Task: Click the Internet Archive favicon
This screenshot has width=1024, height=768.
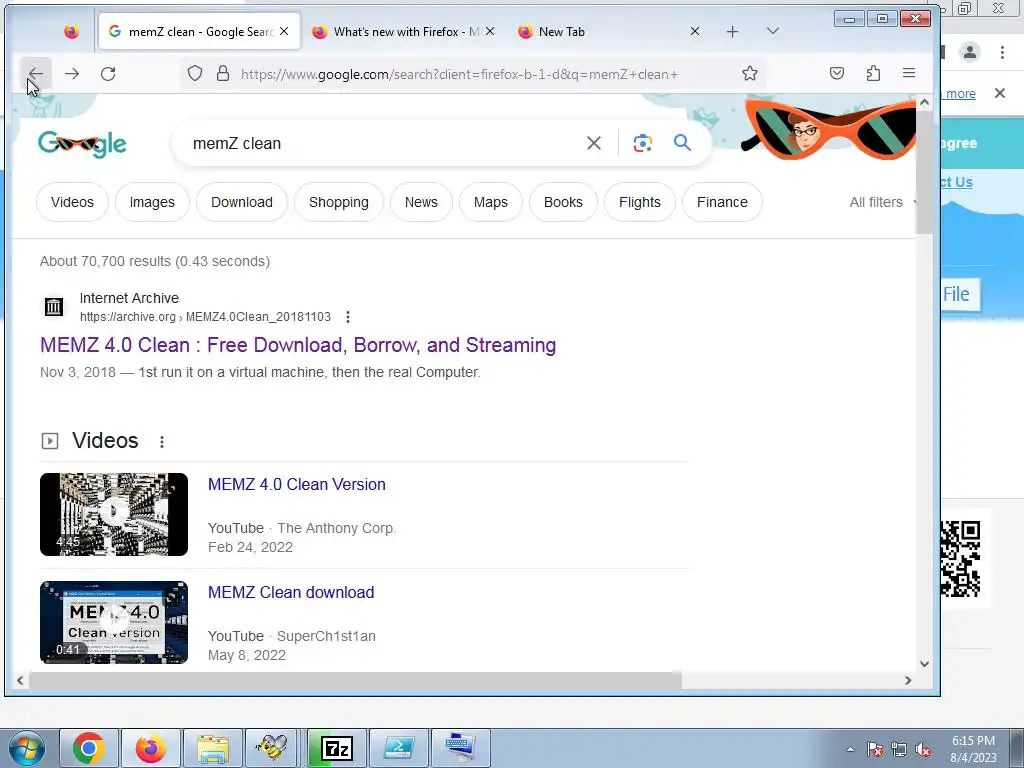Action: coord(54,306)
